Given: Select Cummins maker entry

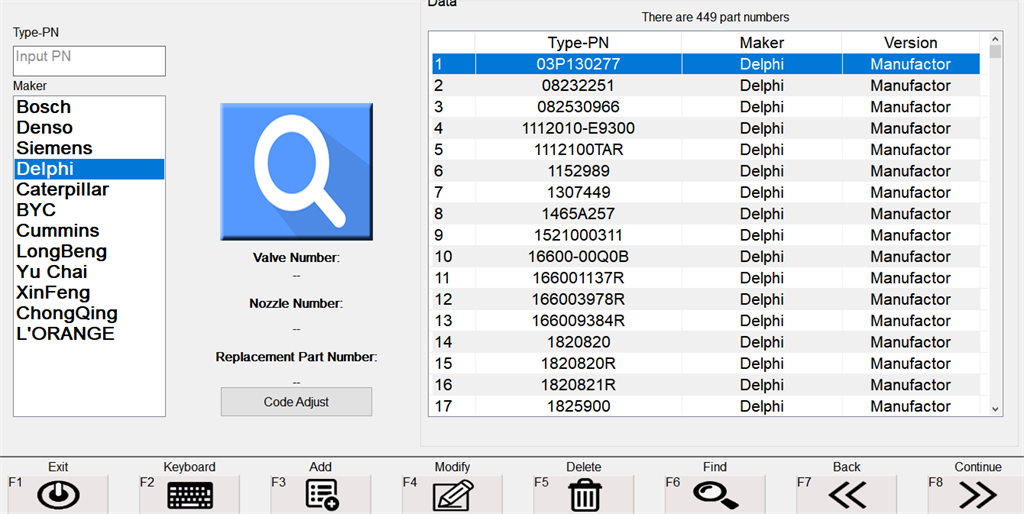Looking at the screenshot, I should tap(58, 231).
